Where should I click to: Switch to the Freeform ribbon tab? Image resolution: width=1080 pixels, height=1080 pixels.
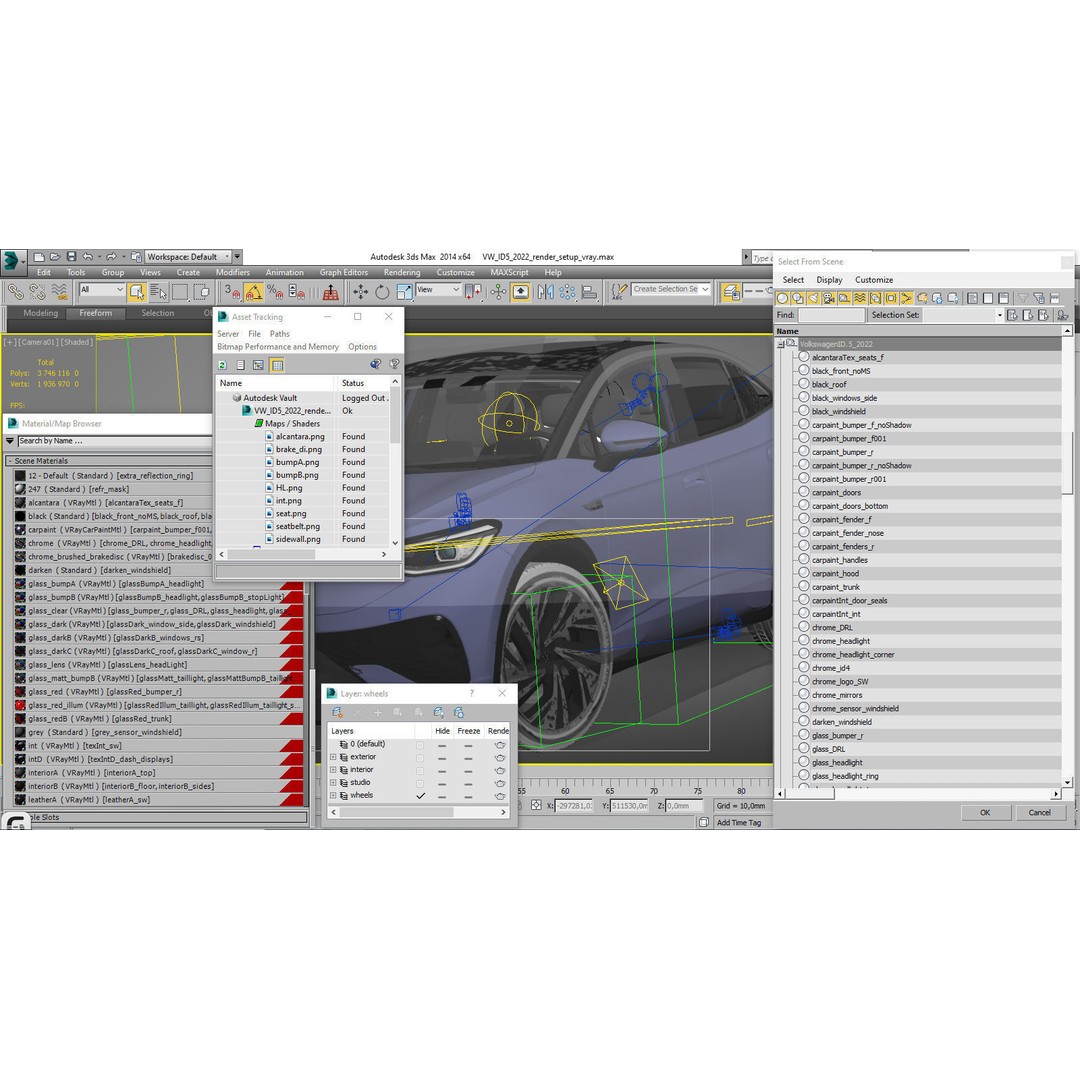(95, 313)
